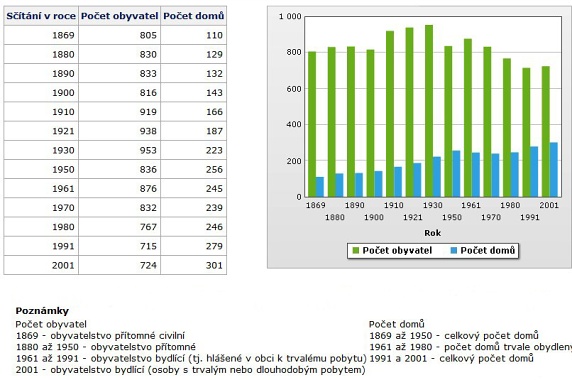Click the Rok axis title

pyautogui.click(x=433, y=233)
